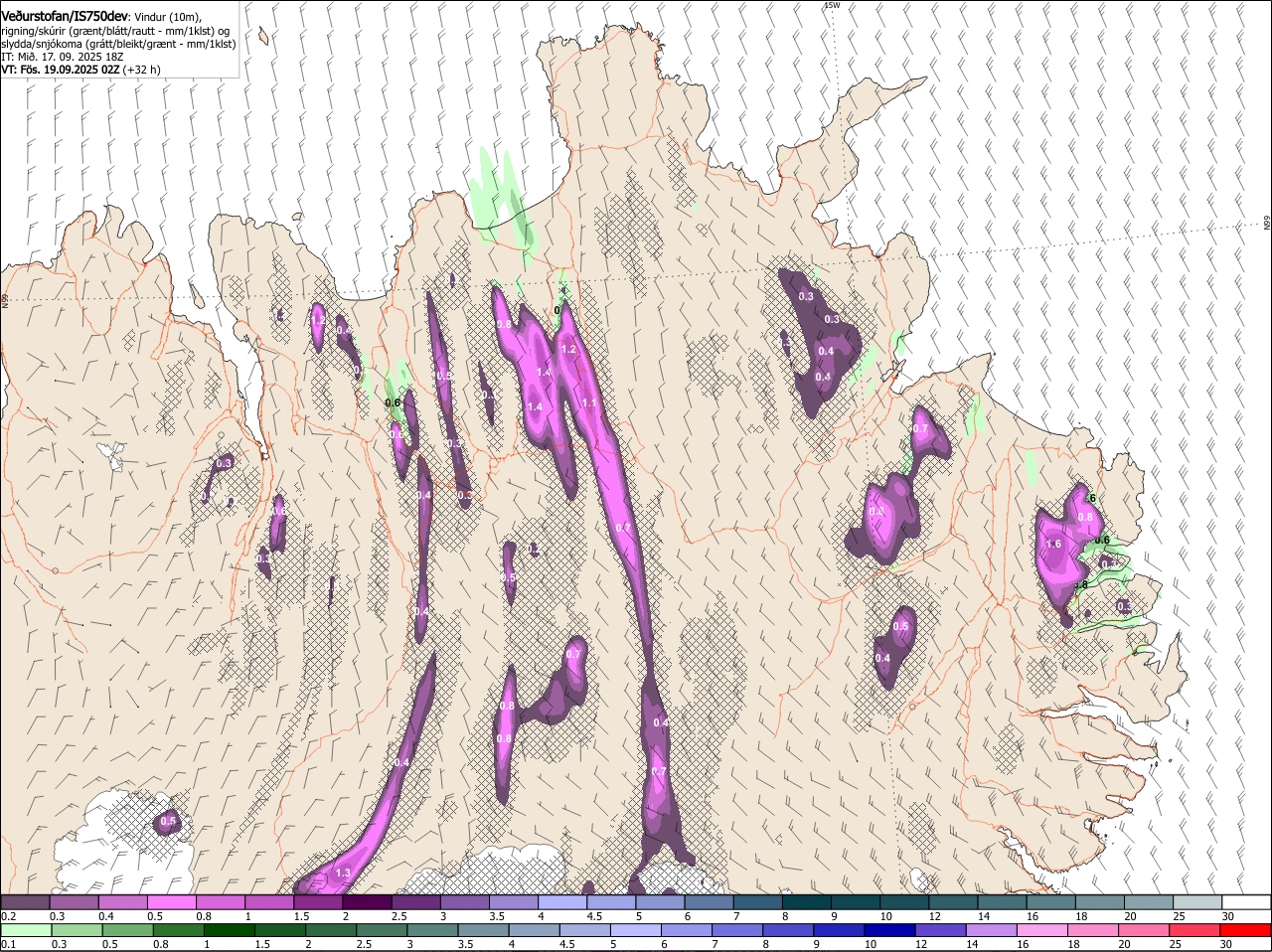Image resolution: width=1272 pixels, height=952 pixels.
Task: Select the lower legend pale green 0.1 swatch
Action: [25, 930]
